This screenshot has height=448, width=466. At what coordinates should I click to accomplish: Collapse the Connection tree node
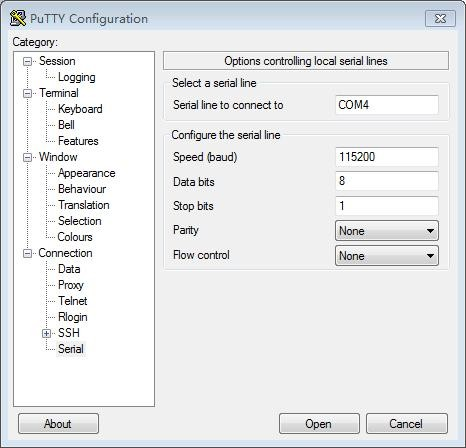tap(27, 253)
